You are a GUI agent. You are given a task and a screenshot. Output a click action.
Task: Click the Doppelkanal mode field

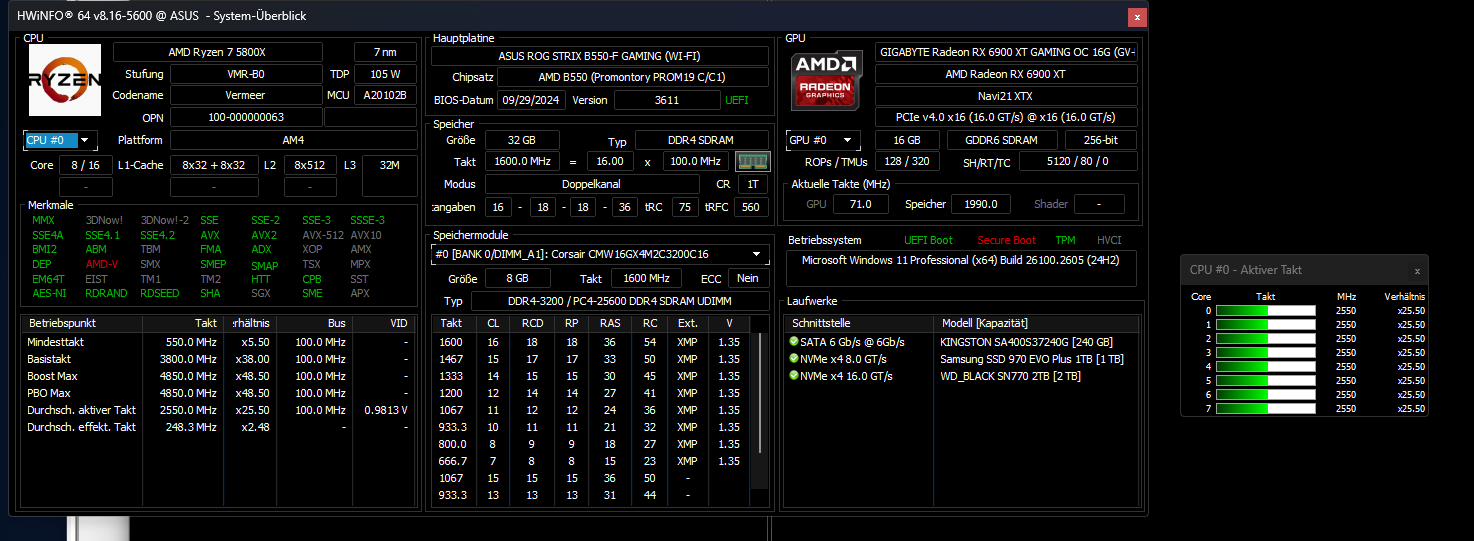[x=592, y=185]
